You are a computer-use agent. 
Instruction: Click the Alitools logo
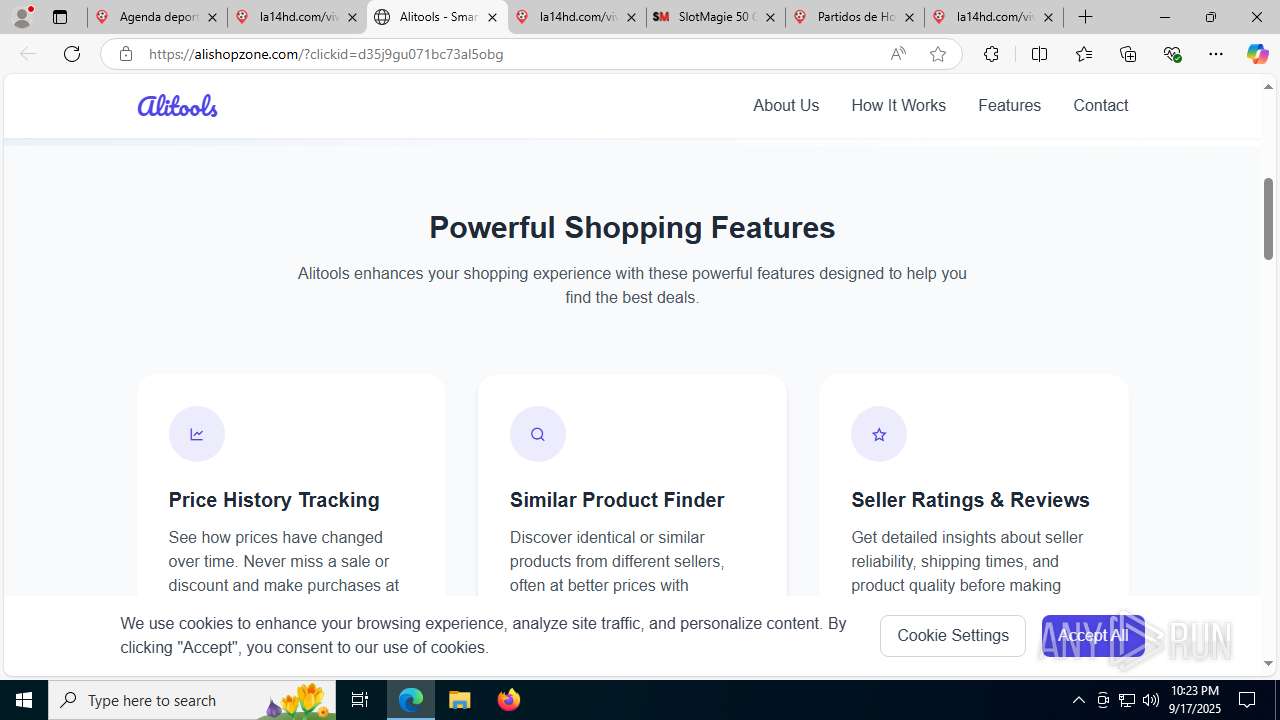pos(177,105)
